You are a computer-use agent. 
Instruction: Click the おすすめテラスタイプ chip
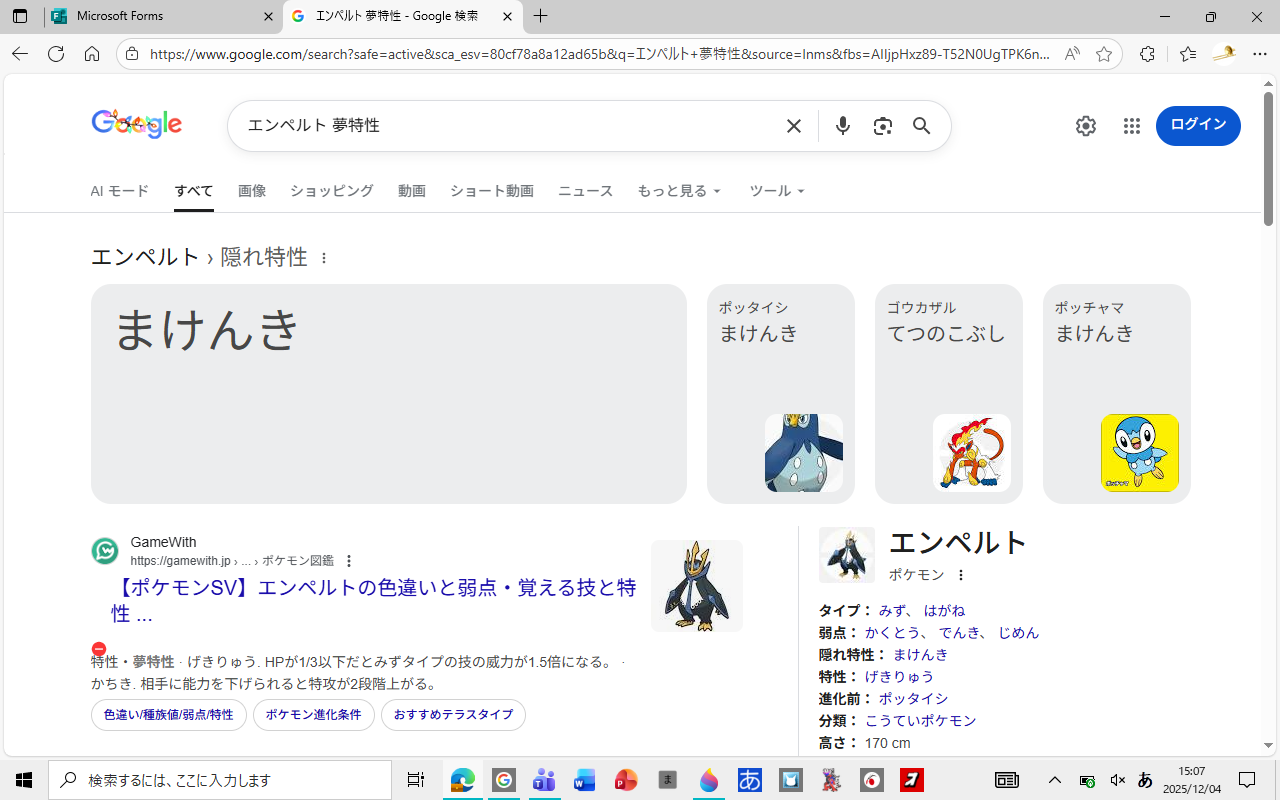tap(453, 715)
